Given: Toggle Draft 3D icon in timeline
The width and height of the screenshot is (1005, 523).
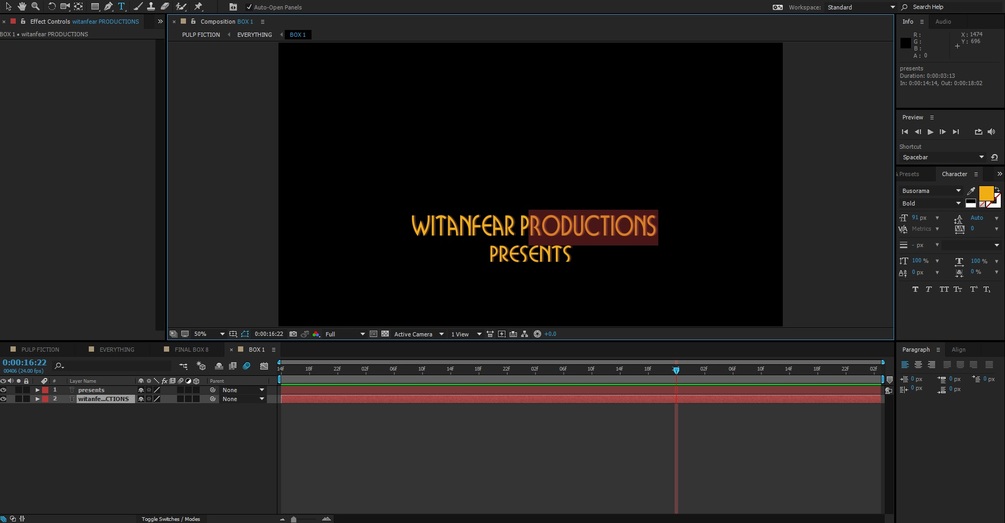Looking at the screenshot, I should pyautogui.click(x=201, y=366).
